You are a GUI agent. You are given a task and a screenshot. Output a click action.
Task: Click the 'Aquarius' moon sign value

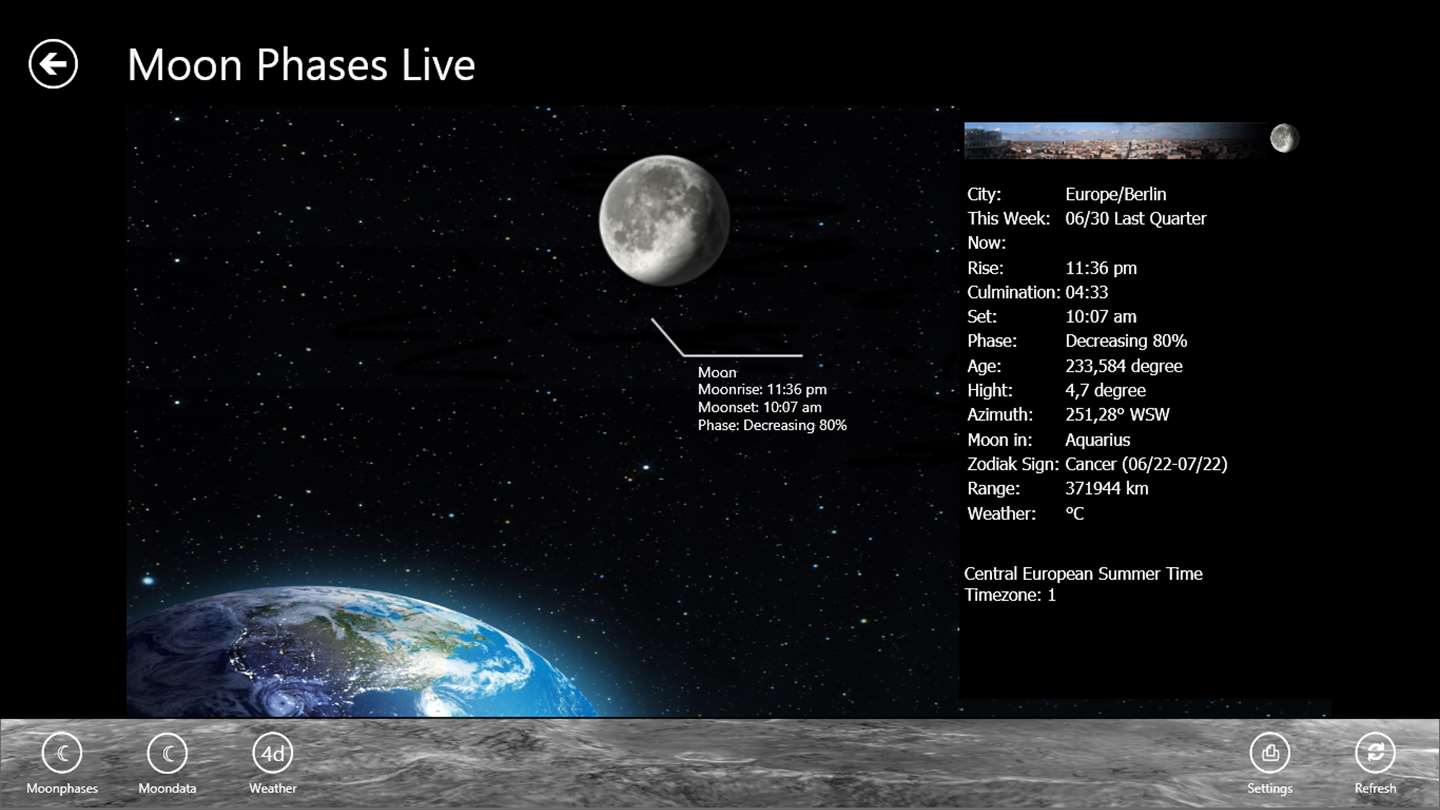1098,439
